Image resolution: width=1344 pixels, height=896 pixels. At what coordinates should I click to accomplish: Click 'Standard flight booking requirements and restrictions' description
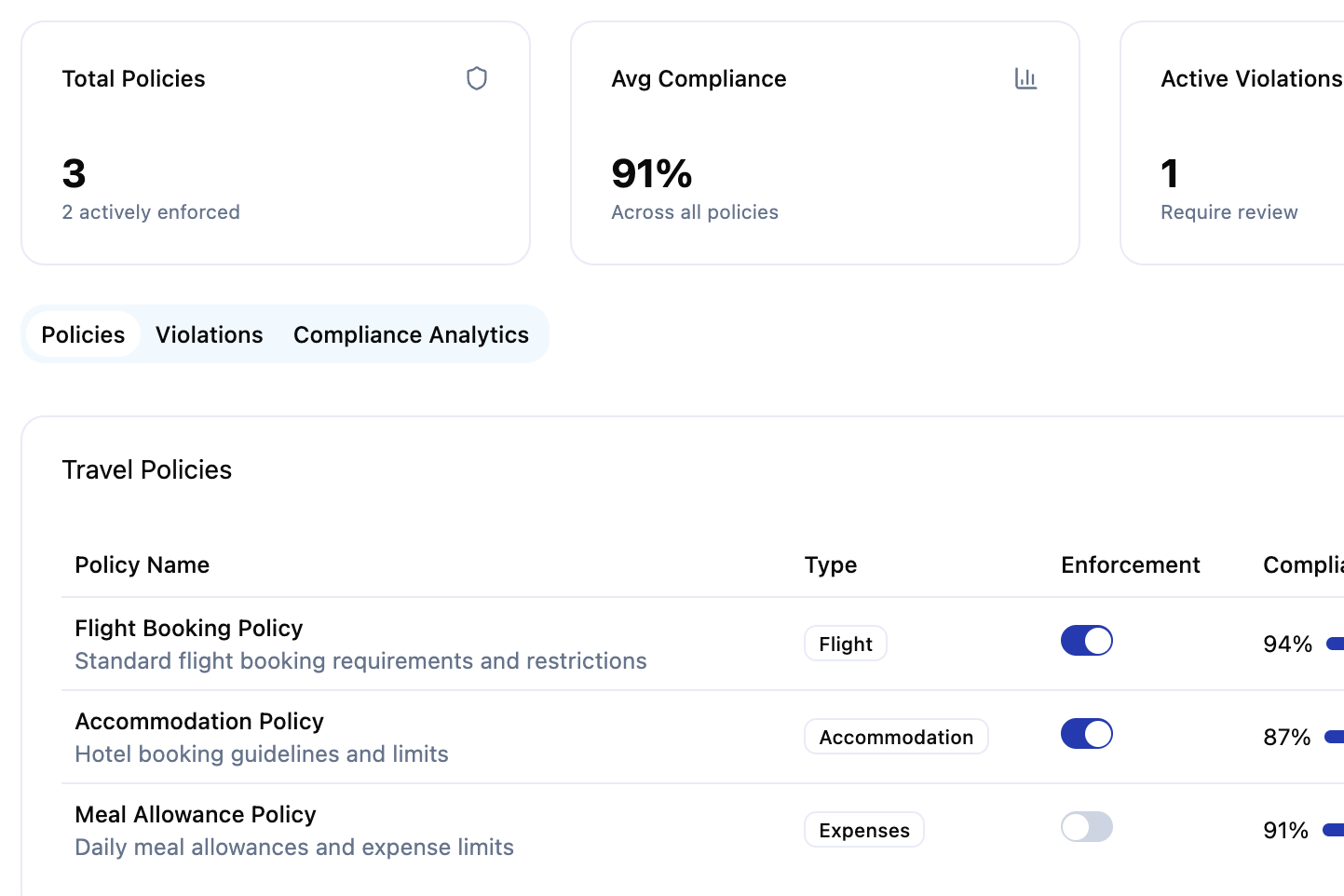(x=361, y=661)
